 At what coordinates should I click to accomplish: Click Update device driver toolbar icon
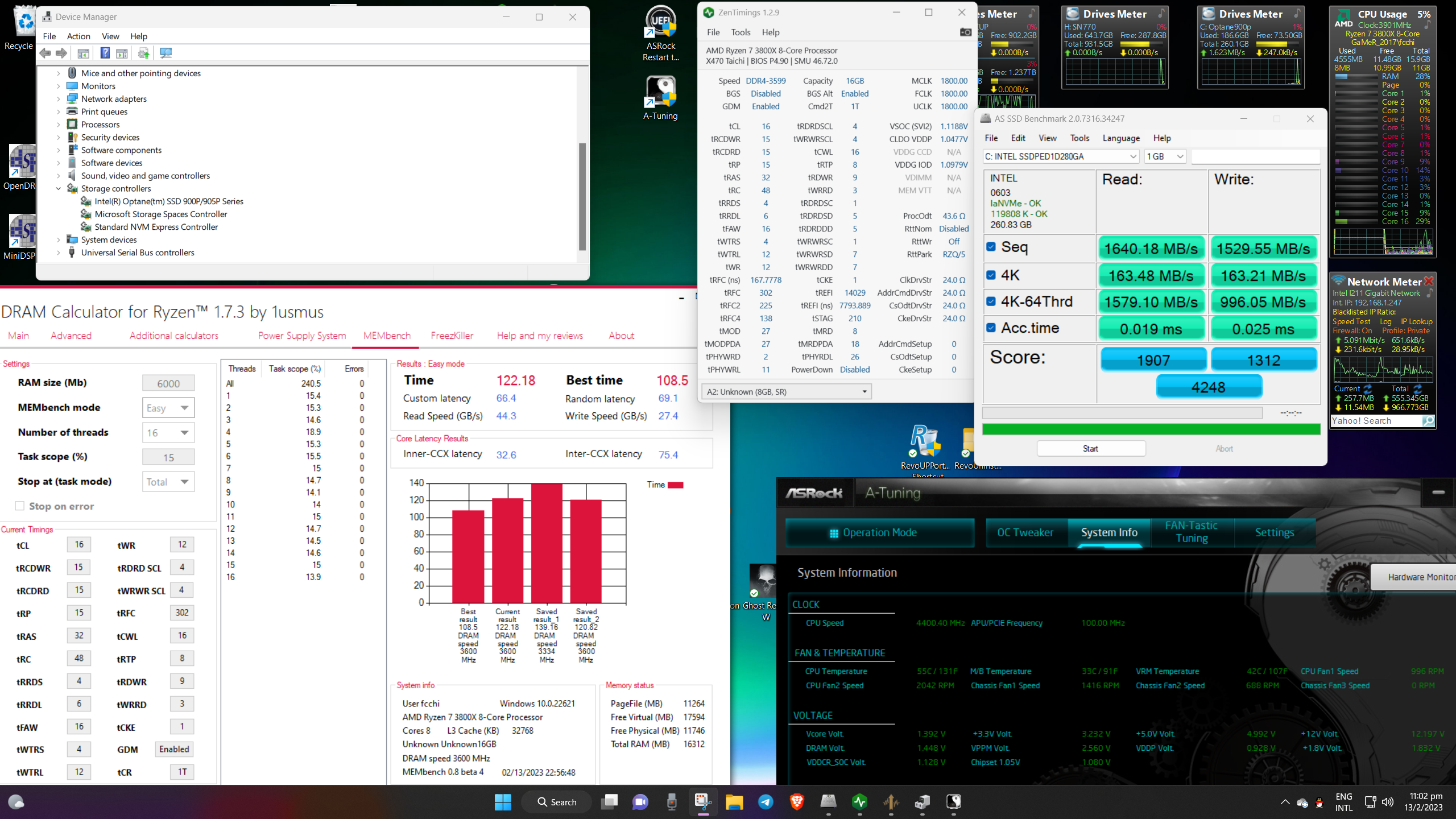143,53
